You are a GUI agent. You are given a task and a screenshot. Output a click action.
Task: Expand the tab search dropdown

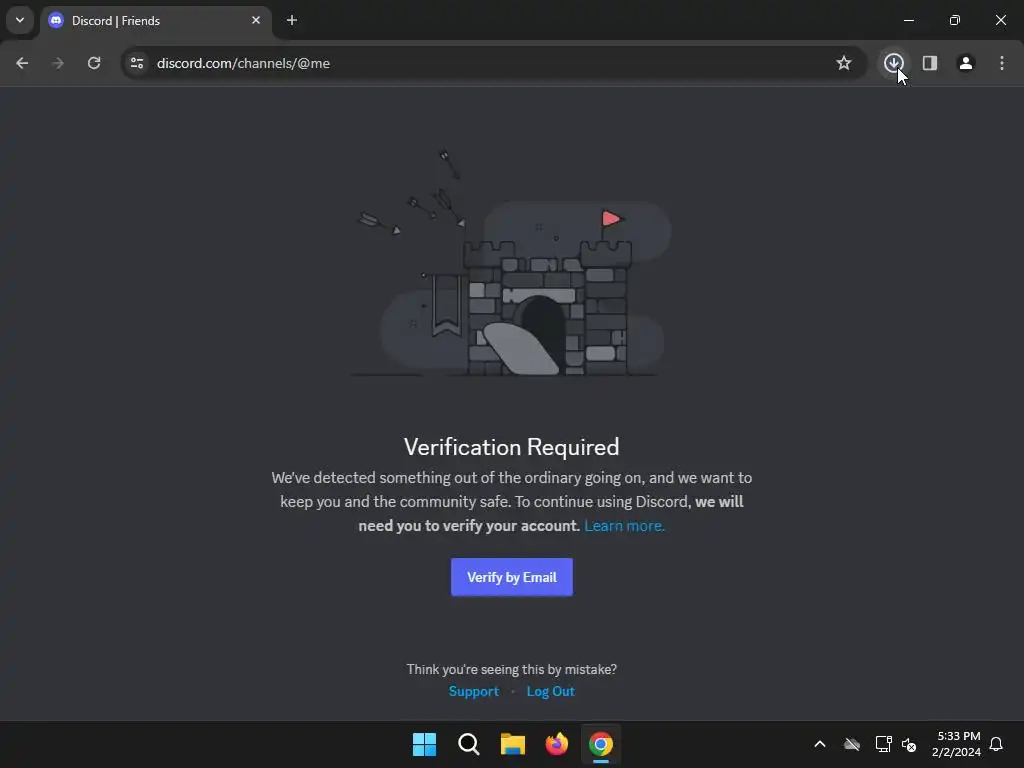tap(20, 20)
